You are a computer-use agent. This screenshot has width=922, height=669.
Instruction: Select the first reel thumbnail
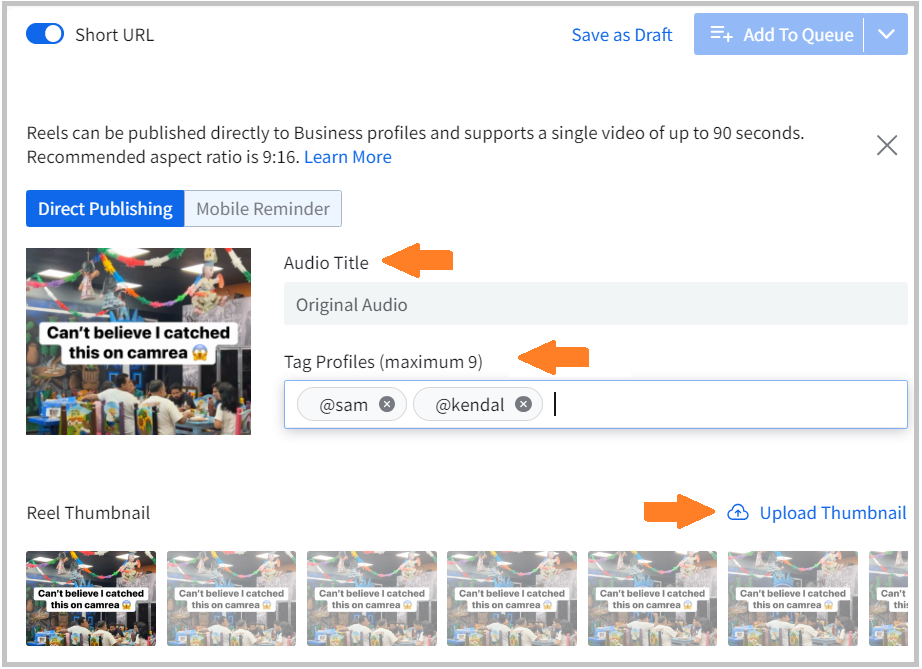[x=91, y=597]
